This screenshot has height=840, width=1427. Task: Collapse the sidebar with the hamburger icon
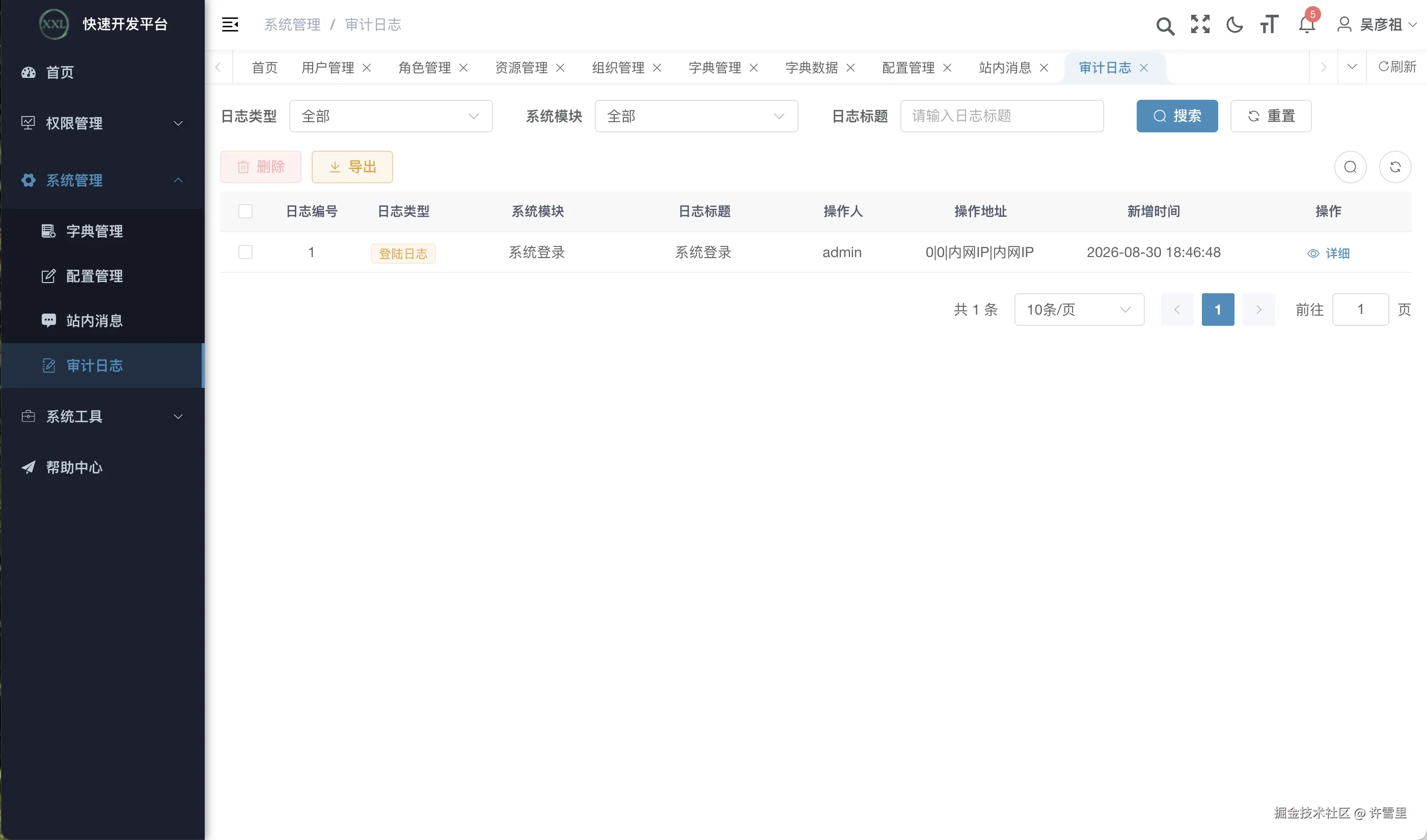(x=230, y=24)
